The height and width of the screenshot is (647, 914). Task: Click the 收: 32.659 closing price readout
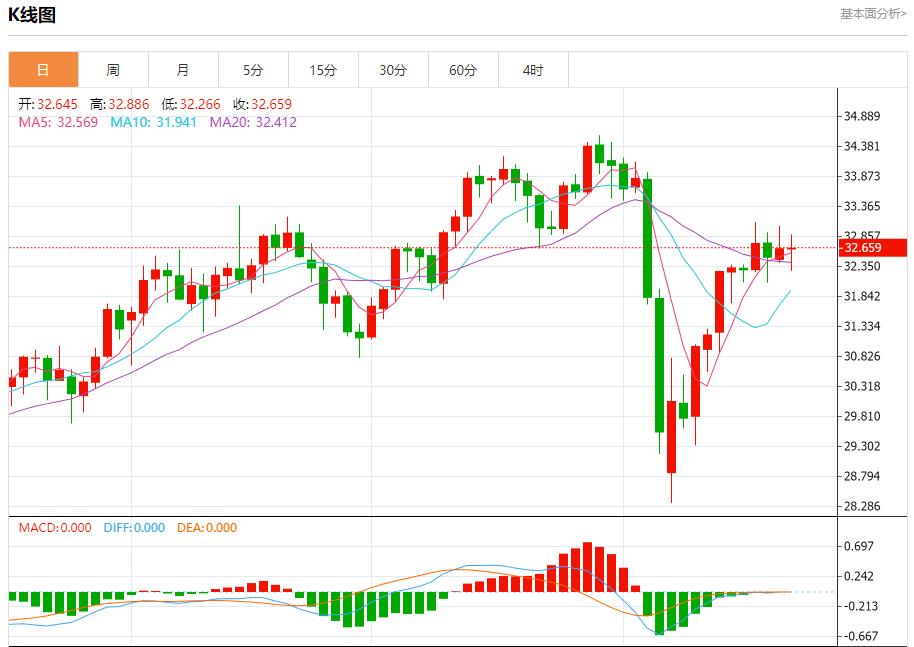coord(262,104)
